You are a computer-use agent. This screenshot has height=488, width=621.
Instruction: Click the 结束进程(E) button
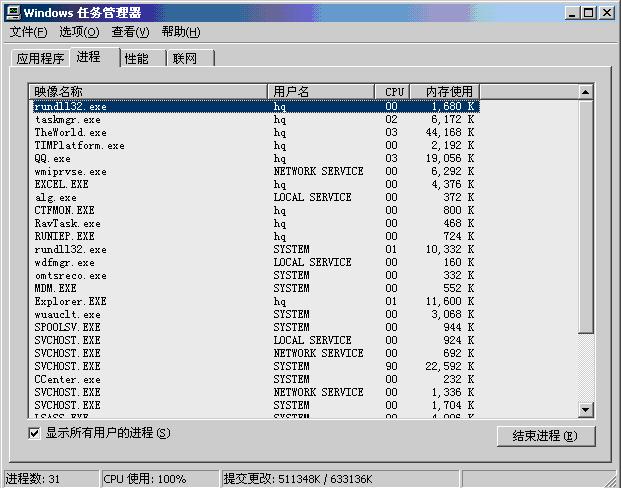[546, 436]
